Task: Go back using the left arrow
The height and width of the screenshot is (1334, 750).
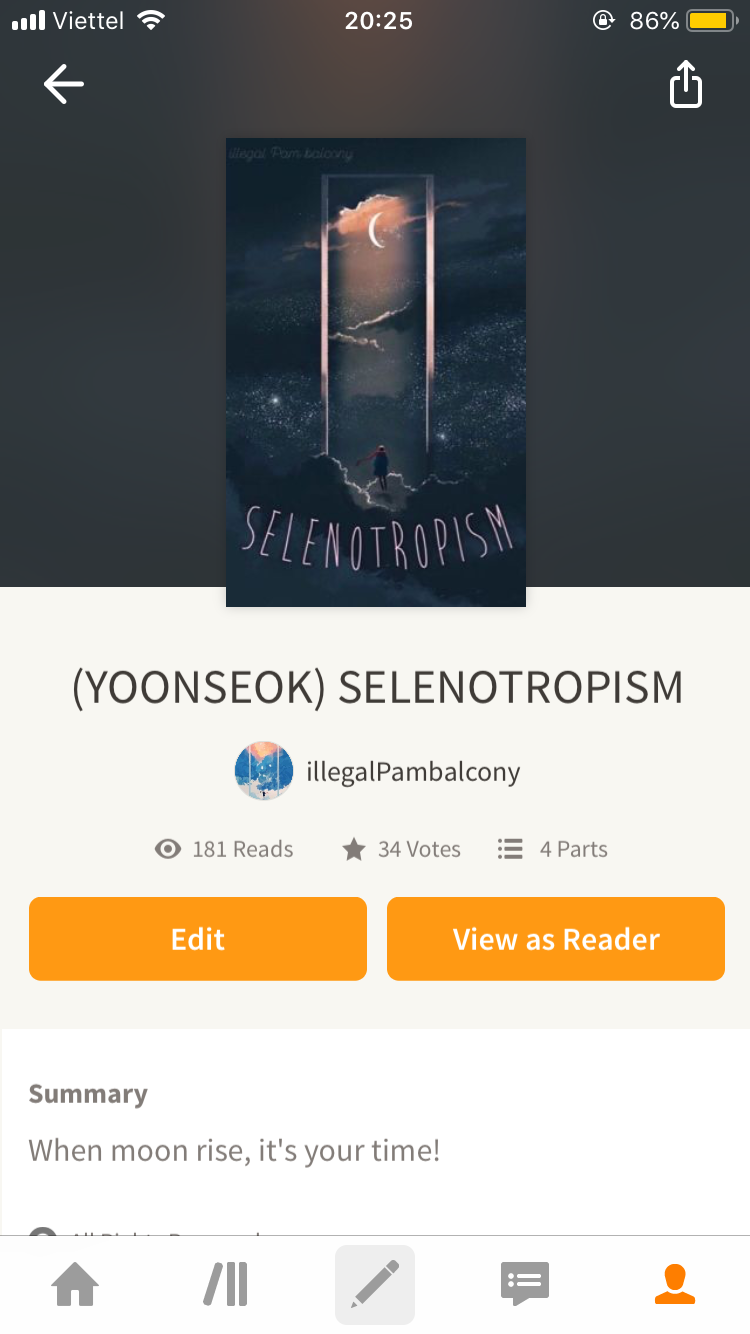Action: tap(64, 85)
